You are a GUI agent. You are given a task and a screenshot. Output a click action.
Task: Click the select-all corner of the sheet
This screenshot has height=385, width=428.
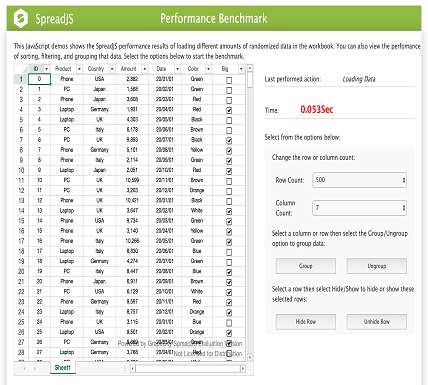[x=21, y=69]
